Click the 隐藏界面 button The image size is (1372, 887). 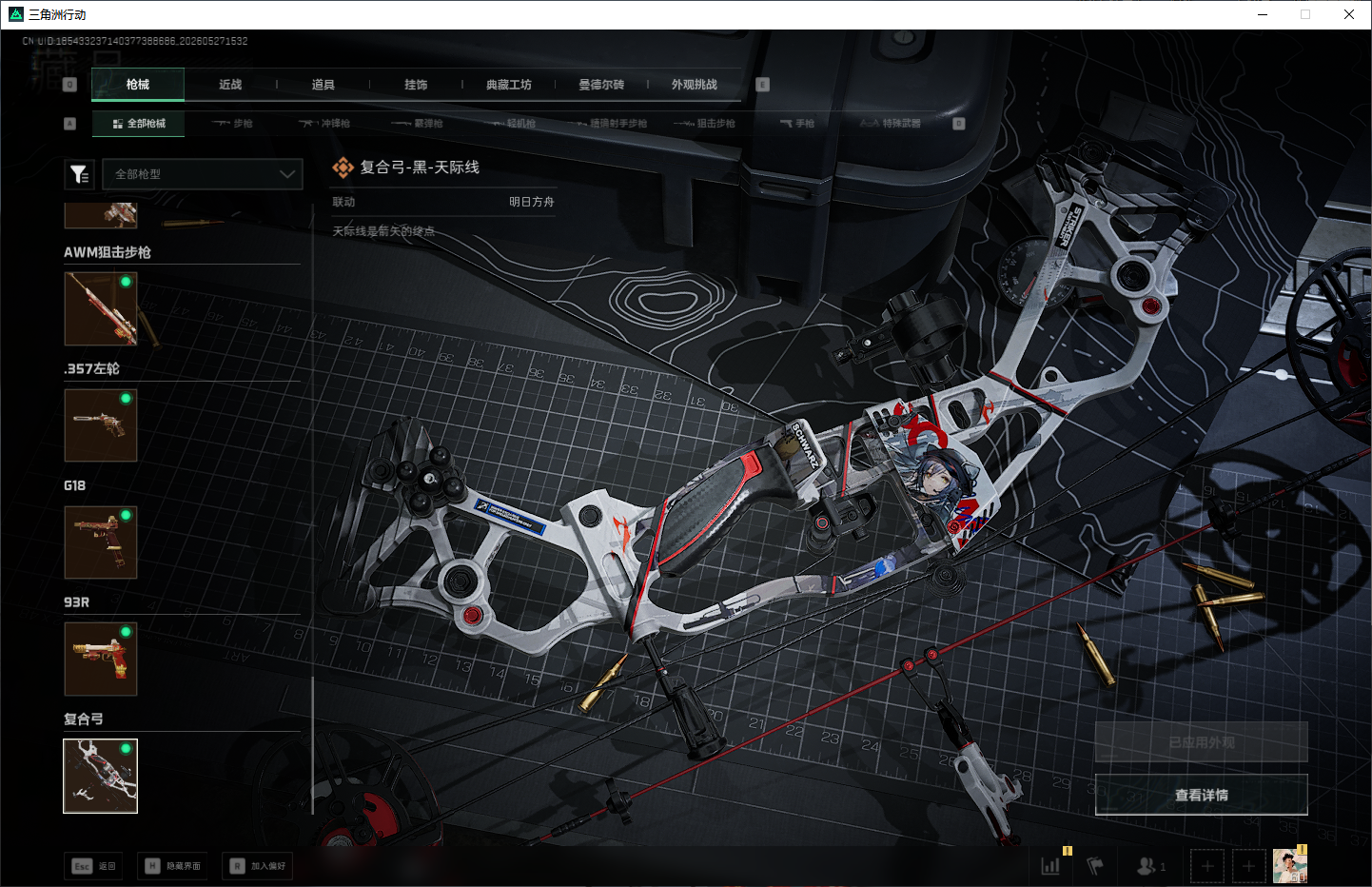pyautogui.click(x=172, y=866)
